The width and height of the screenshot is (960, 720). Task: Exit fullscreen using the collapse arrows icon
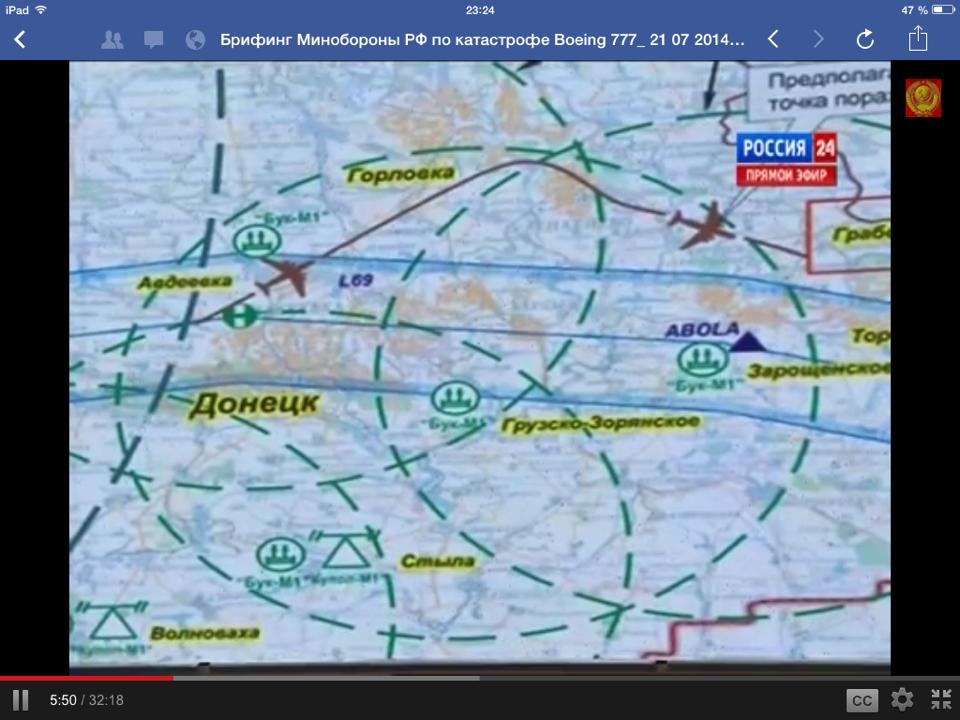point(941,699)
